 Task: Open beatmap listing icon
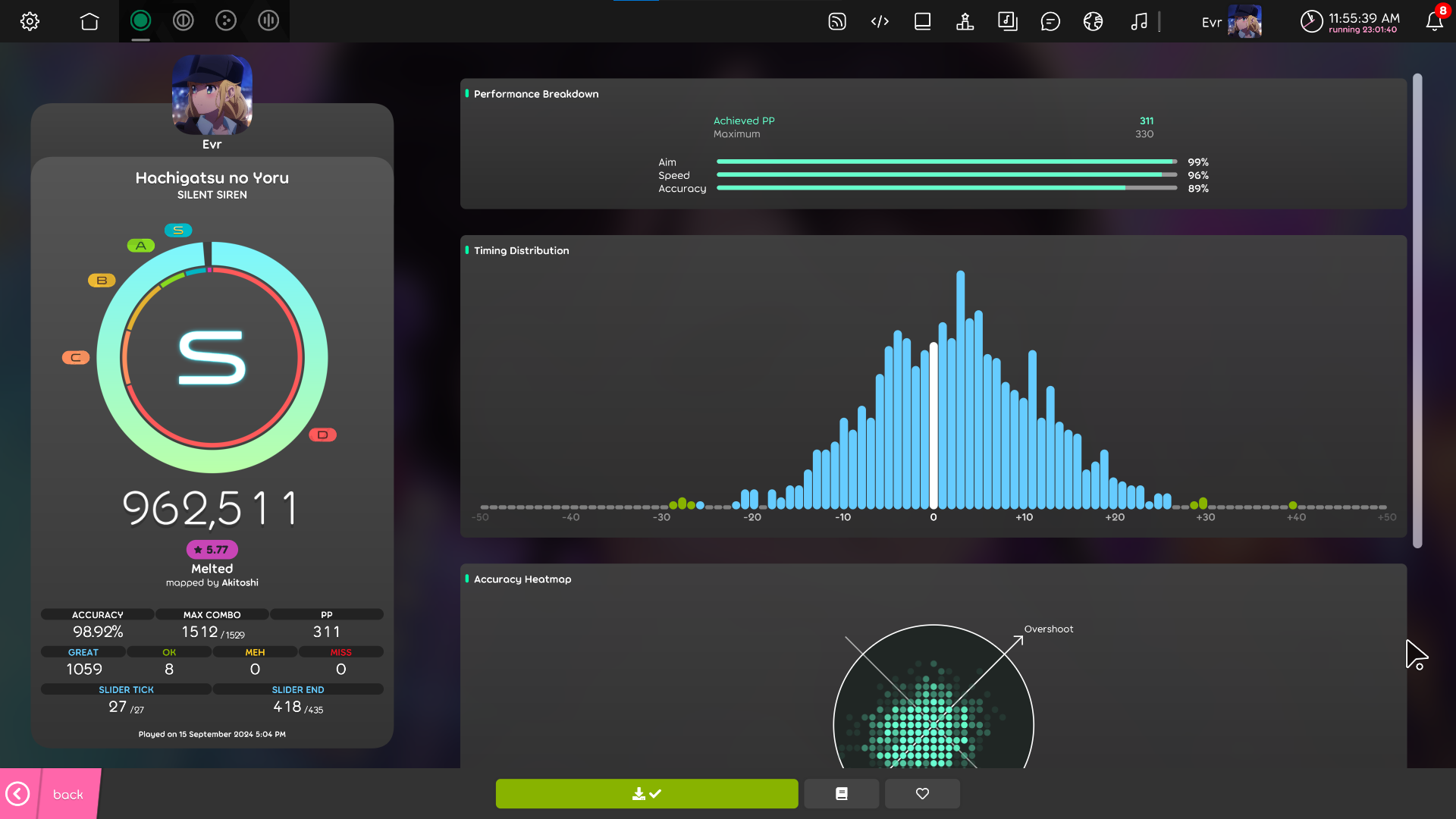coord(1007,21)
